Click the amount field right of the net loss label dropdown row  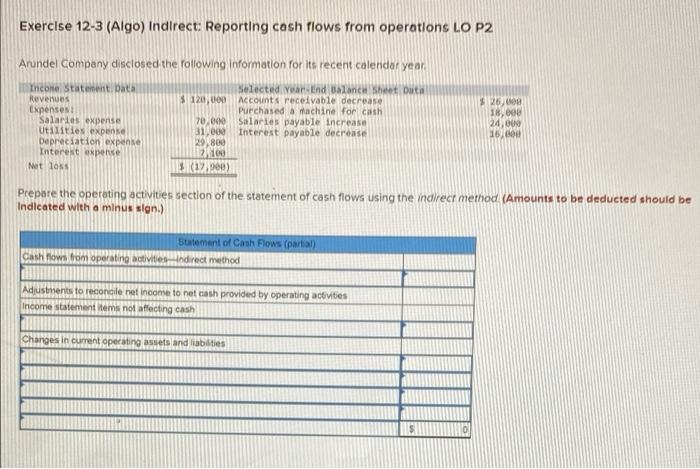pyautogui.click(x=438, y=278)
